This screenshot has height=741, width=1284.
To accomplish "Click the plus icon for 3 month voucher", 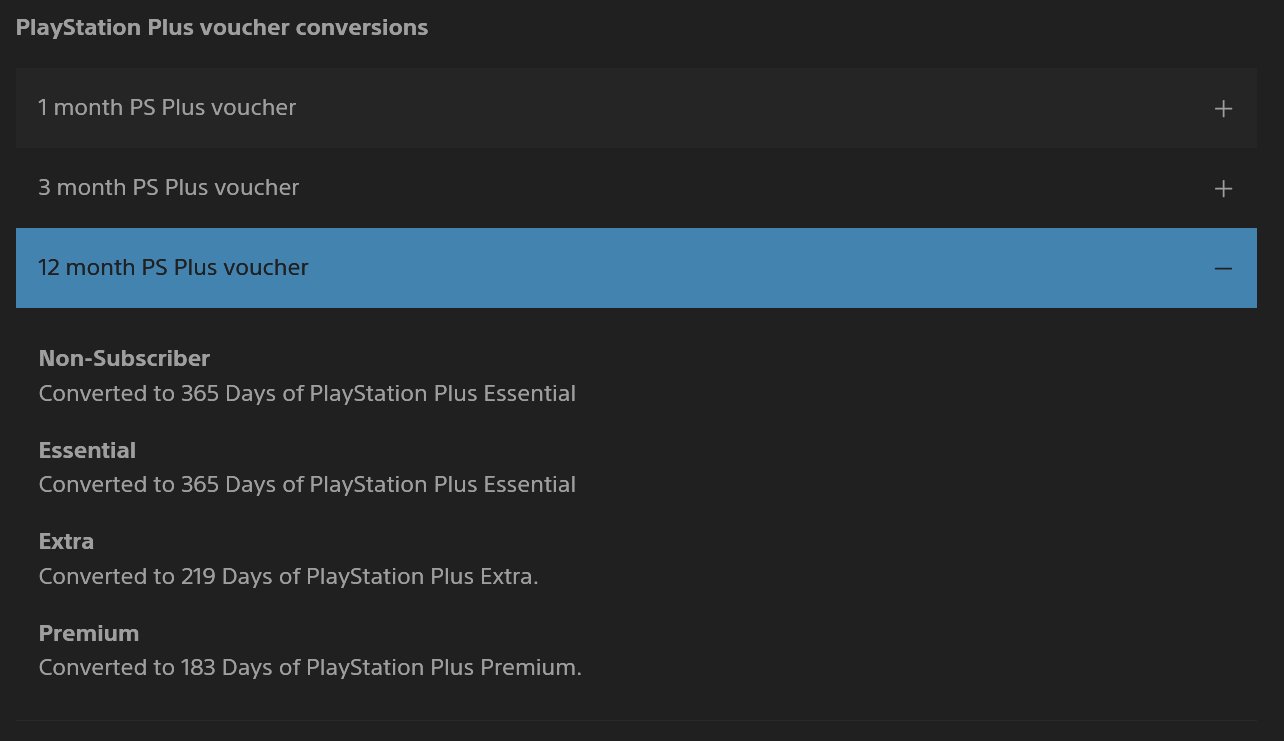I will pos(1223,189).
